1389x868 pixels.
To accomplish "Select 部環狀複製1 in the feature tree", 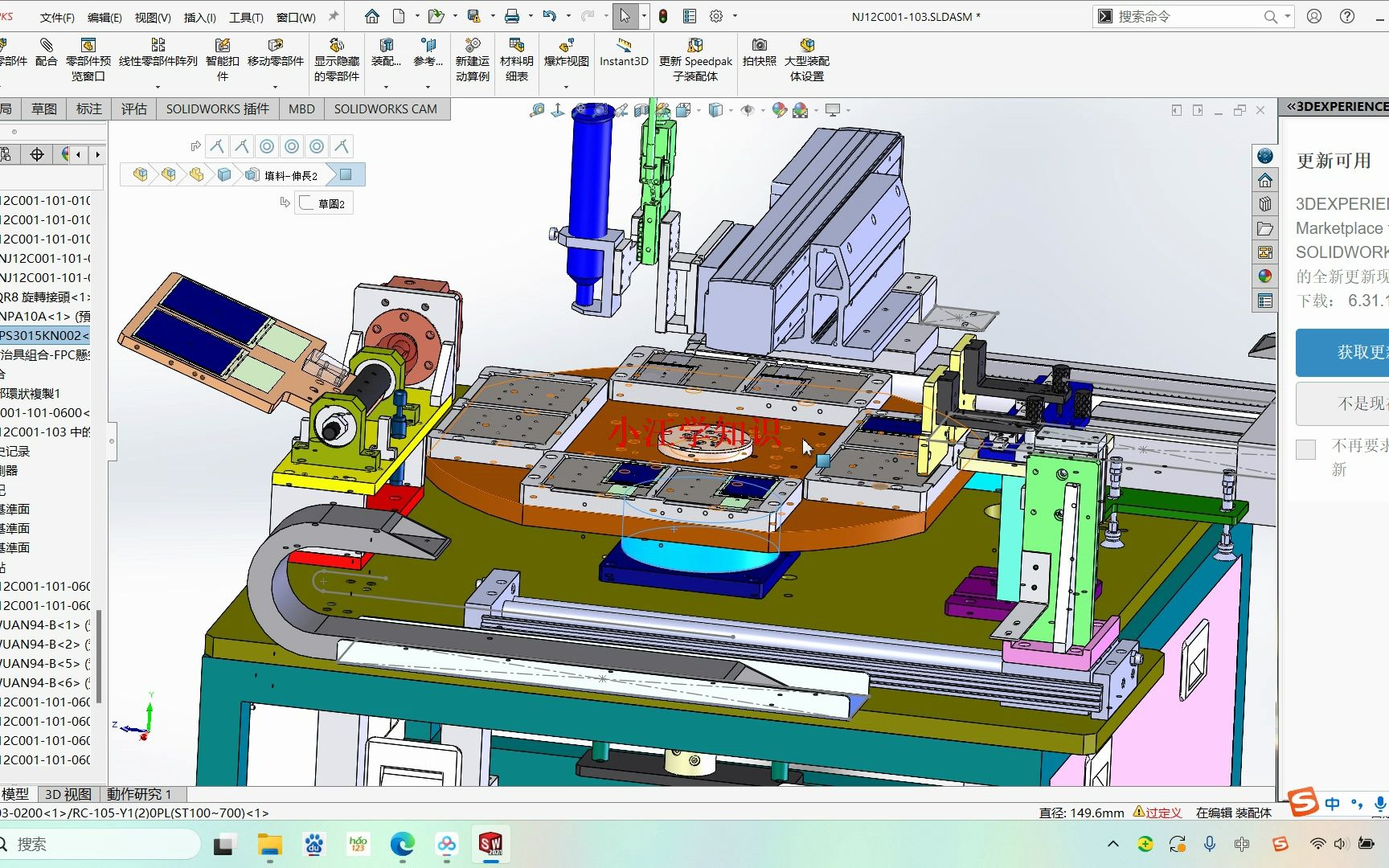I will (31, 393).
